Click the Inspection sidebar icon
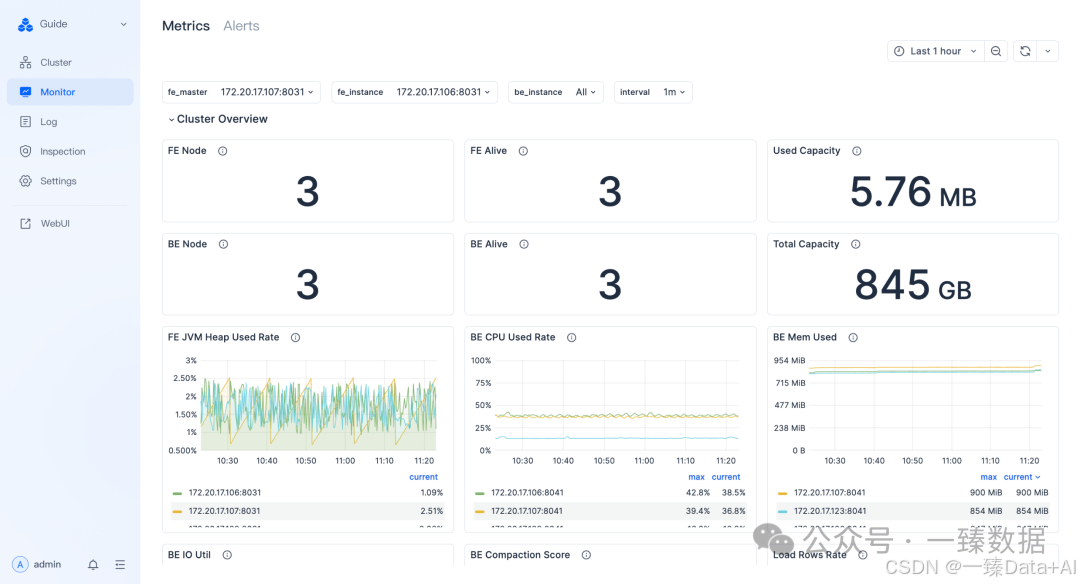 (25, 152)
